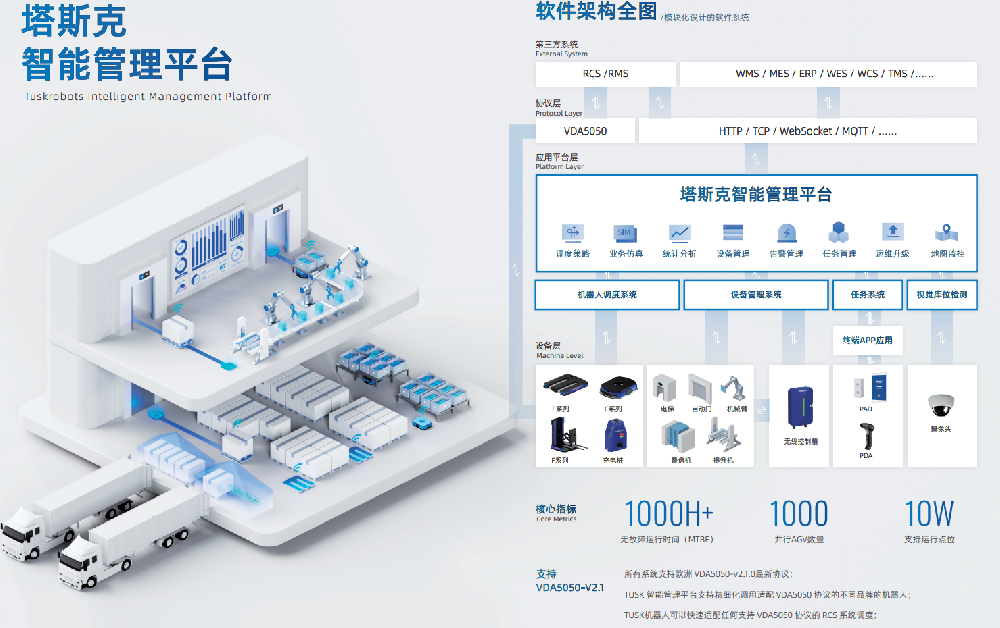Click the 机器人调度系统 box
The height and width of the screenshot is (628, 1000).
[607, 295]
